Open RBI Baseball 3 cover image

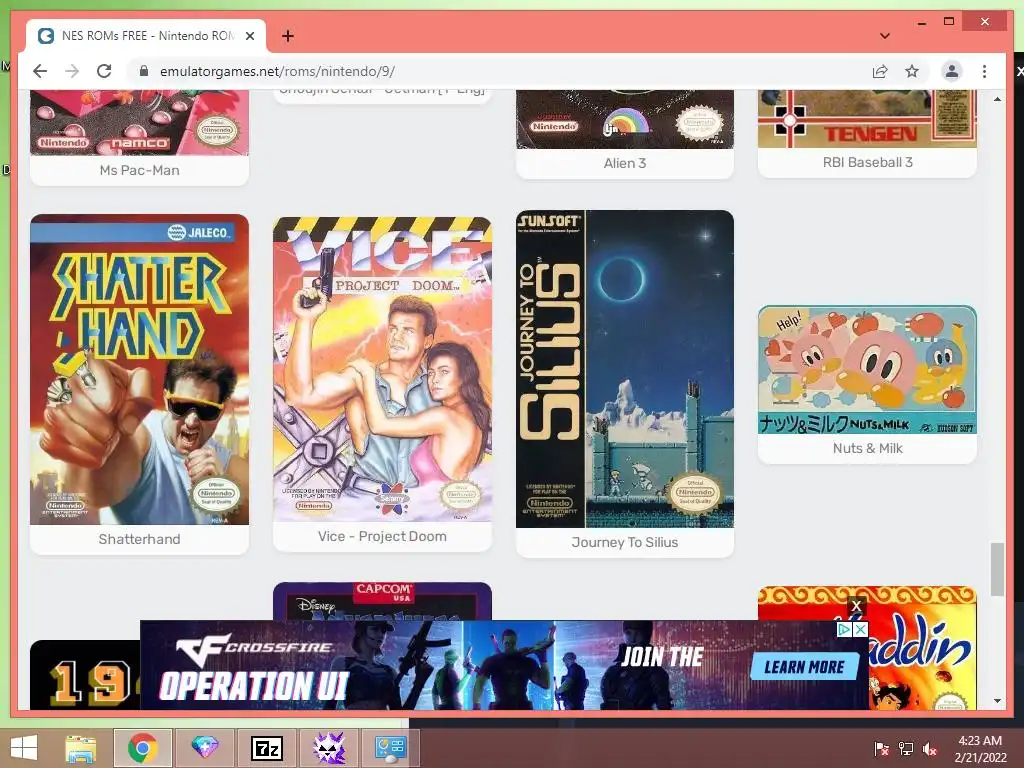coord(867,119)
